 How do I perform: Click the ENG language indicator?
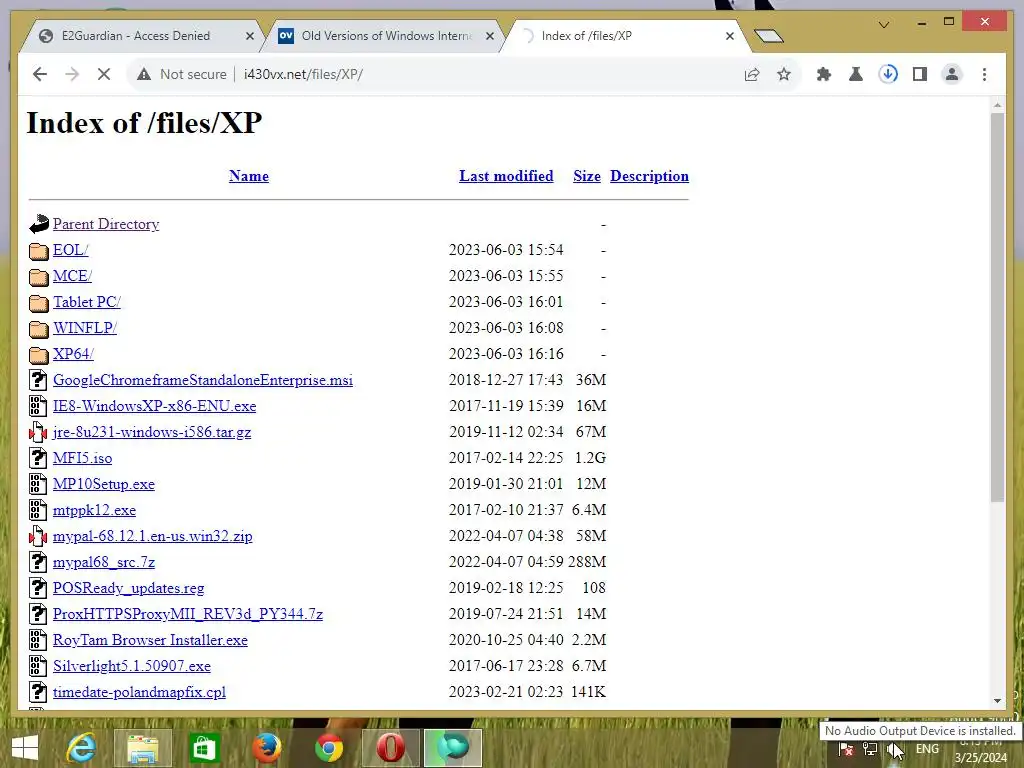coord(927,749)
